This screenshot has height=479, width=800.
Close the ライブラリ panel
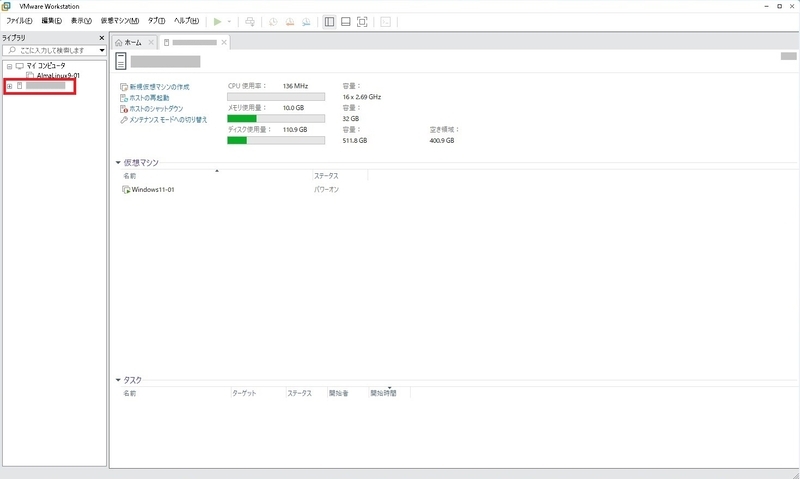[x=102, y=38]
